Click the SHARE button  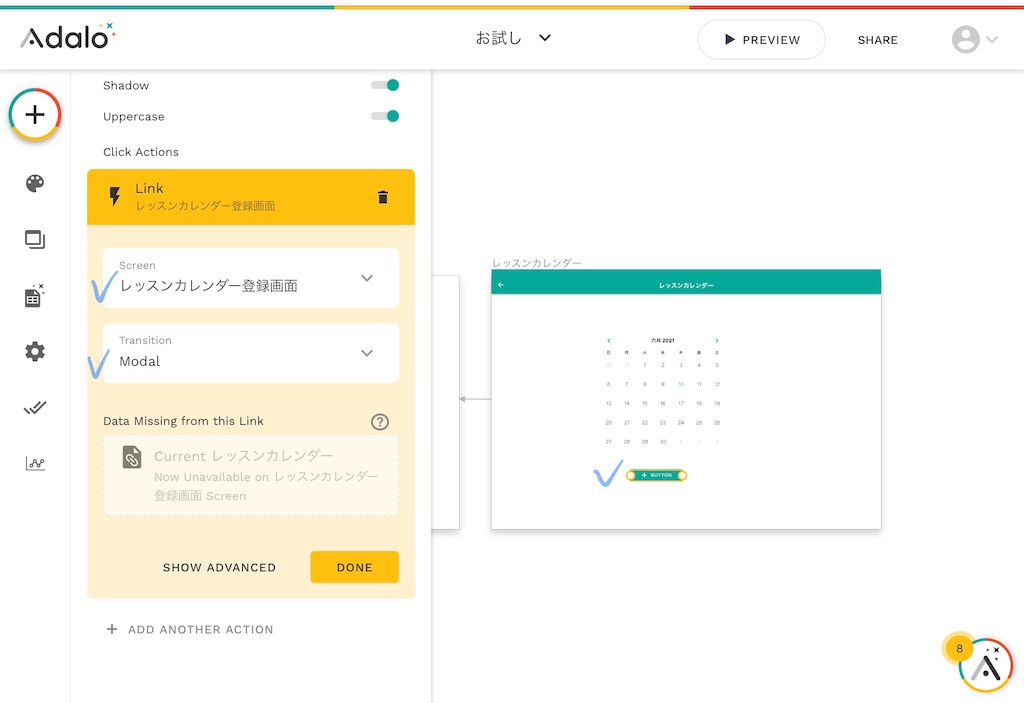click(x=877, y=40)
